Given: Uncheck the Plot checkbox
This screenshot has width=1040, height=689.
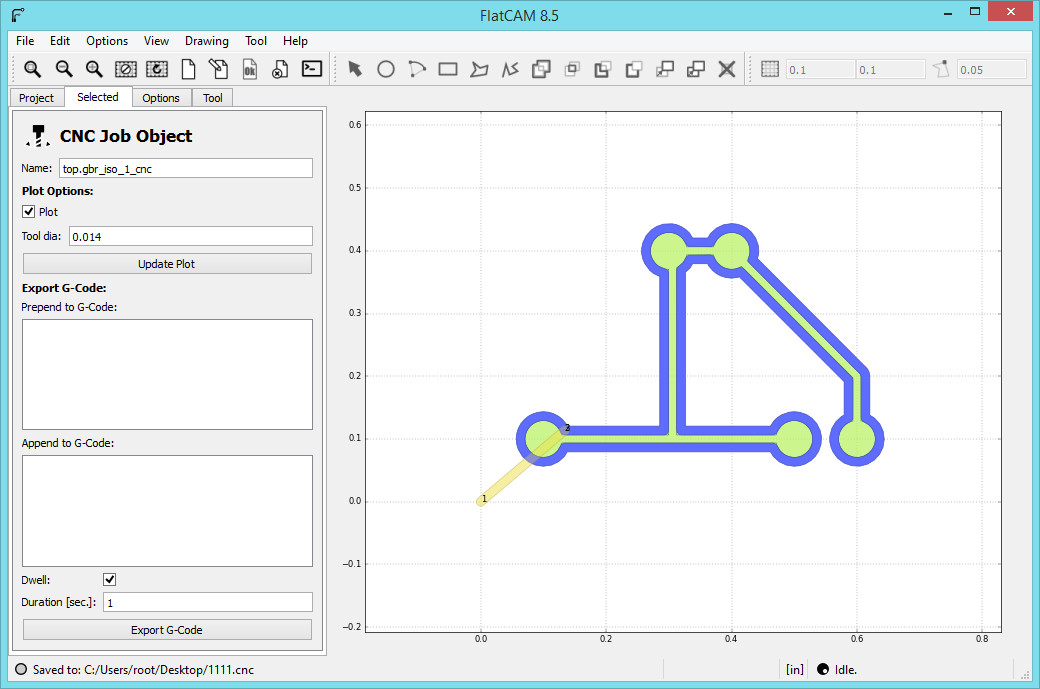Looking at the screenshot, I should point(29,212).
